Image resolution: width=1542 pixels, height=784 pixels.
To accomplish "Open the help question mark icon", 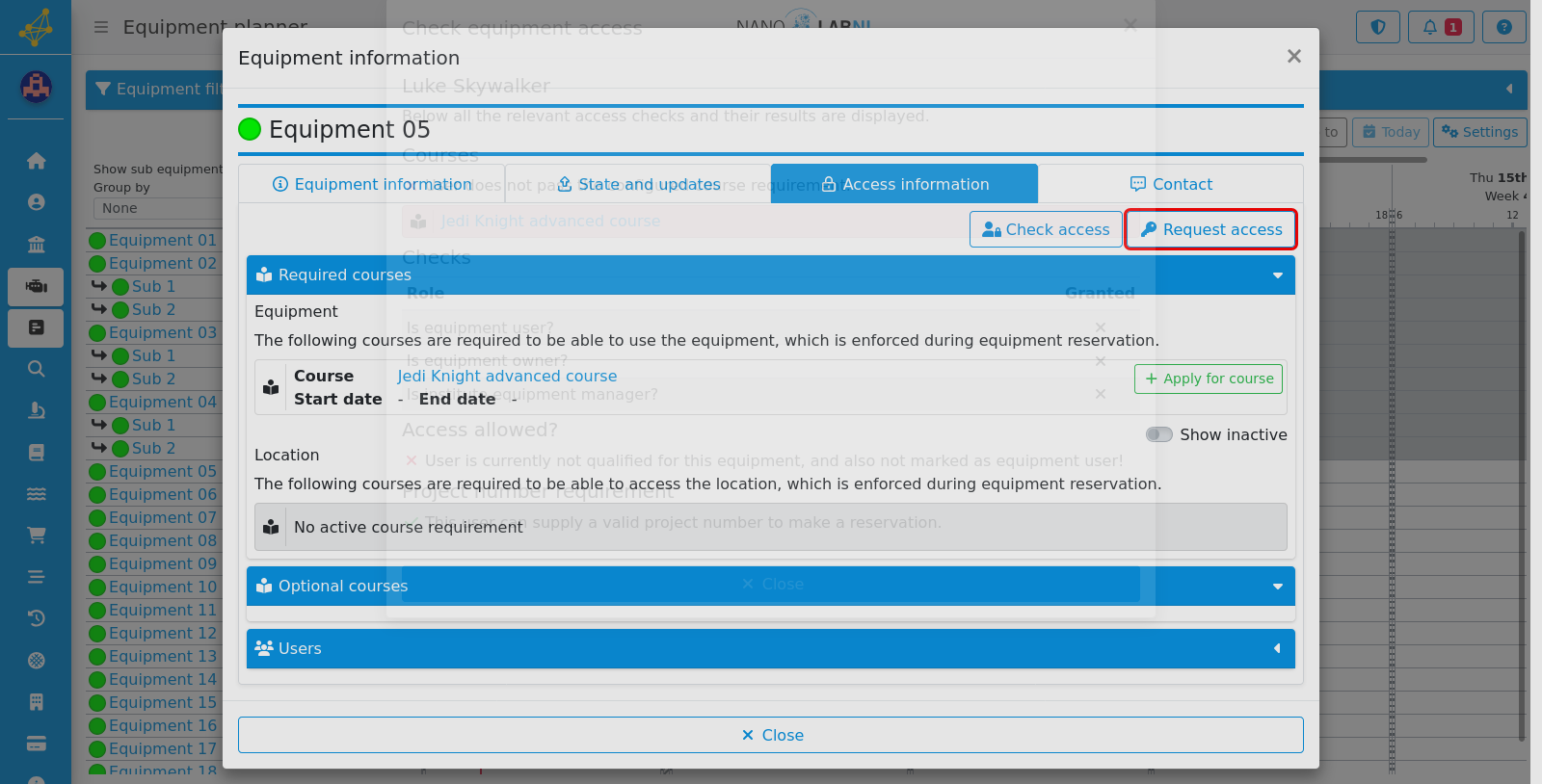I will (1504, 27).
